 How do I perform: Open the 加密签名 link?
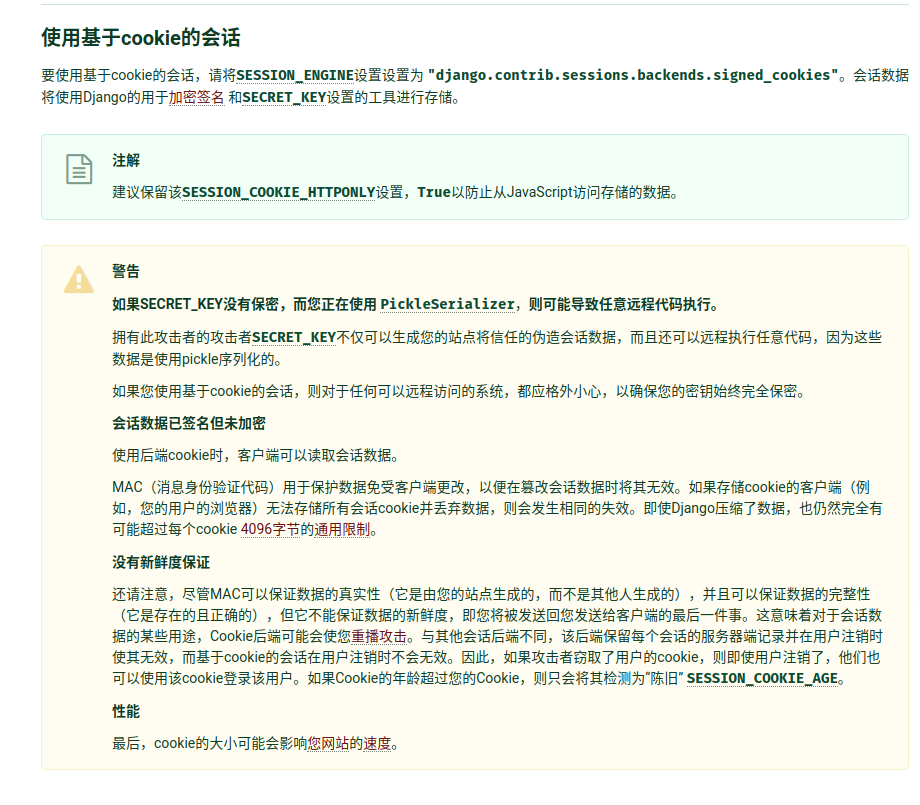pyautogui.click(x=196, y=98)
